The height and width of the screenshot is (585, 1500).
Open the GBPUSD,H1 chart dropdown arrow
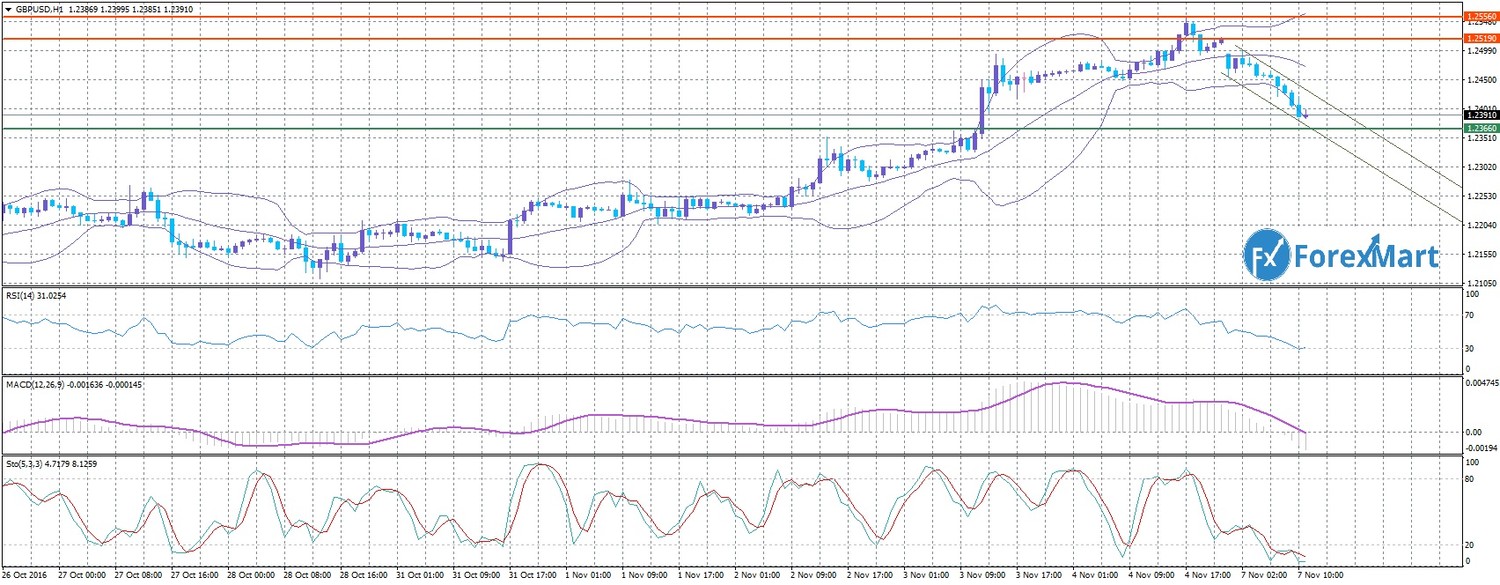click(x=8, y=8)
